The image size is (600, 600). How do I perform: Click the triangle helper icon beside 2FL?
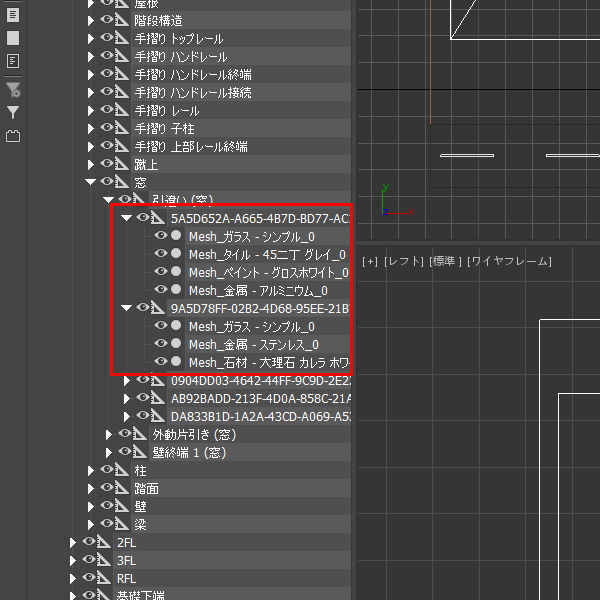click(104, 543)
